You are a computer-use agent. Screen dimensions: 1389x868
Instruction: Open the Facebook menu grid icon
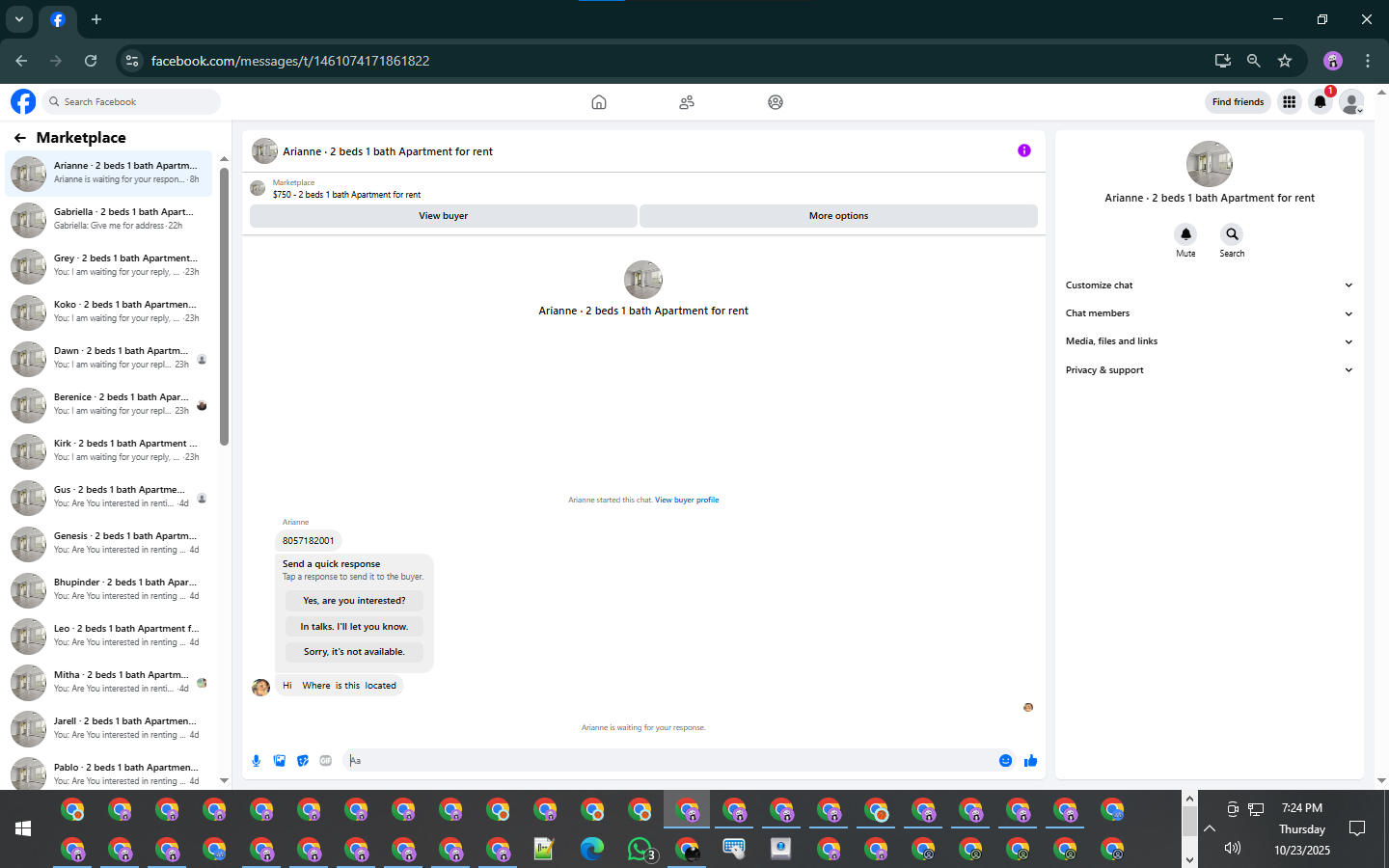pos(1289,102)
